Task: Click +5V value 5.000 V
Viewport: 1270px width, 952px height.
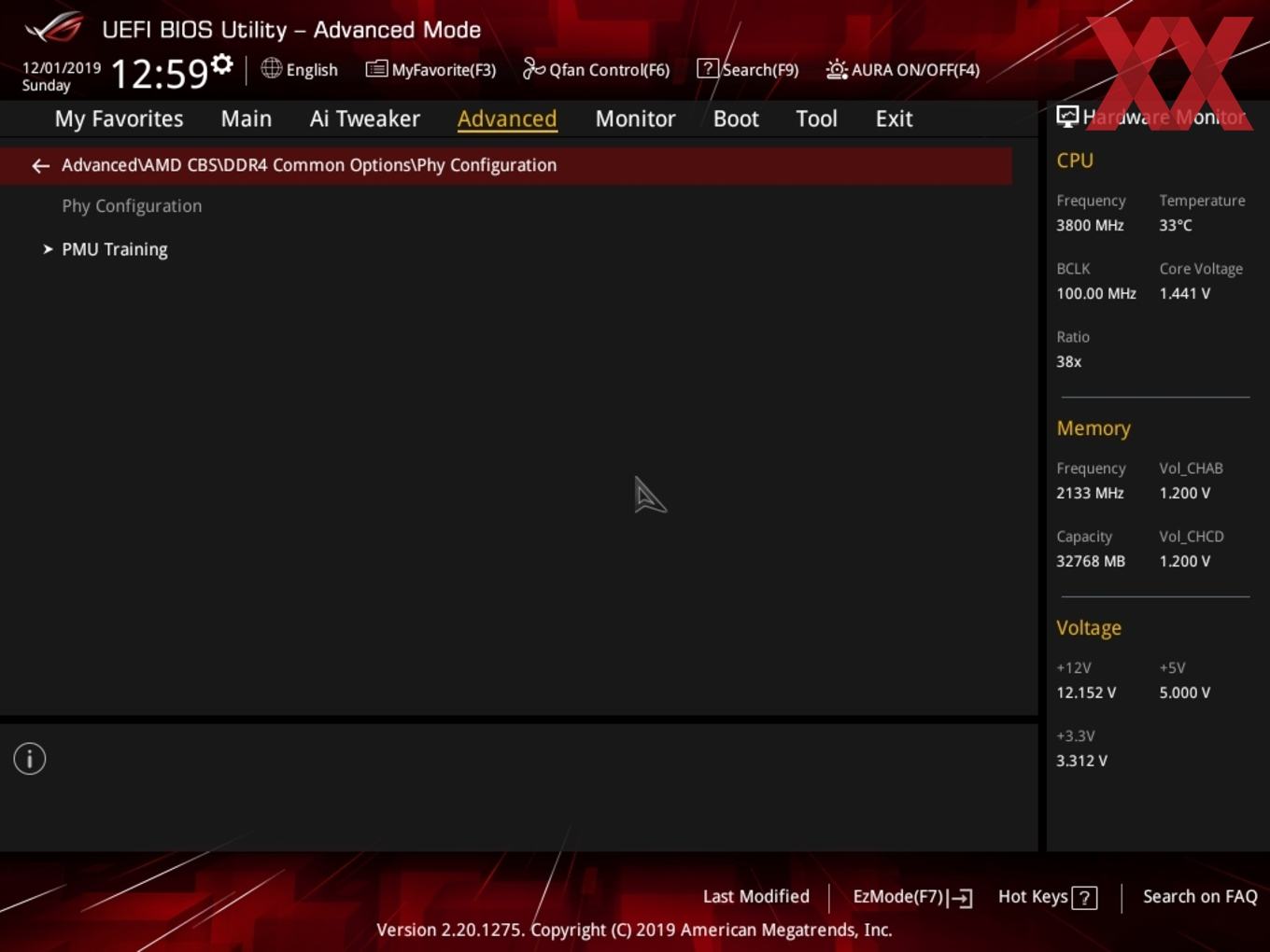Action: (1184, 693)
